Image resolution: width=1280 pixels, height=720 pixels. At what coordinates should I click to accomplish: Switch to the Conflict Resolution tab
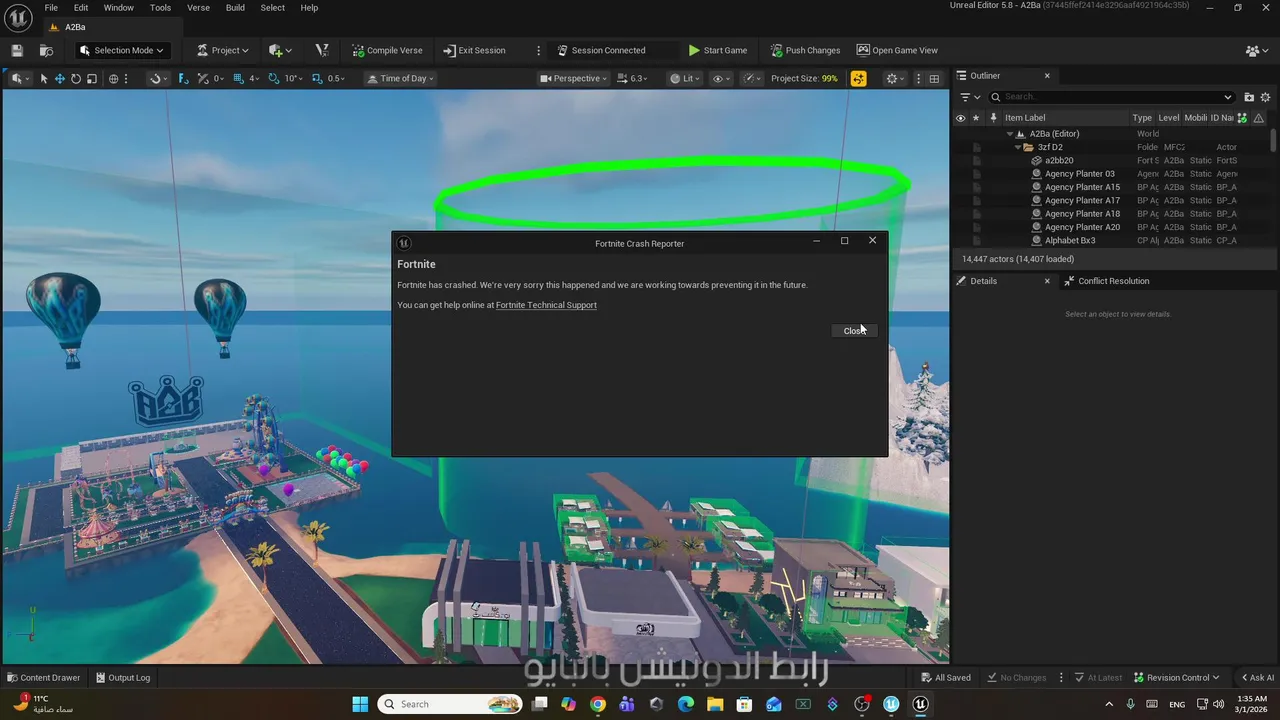(1105, 281)
